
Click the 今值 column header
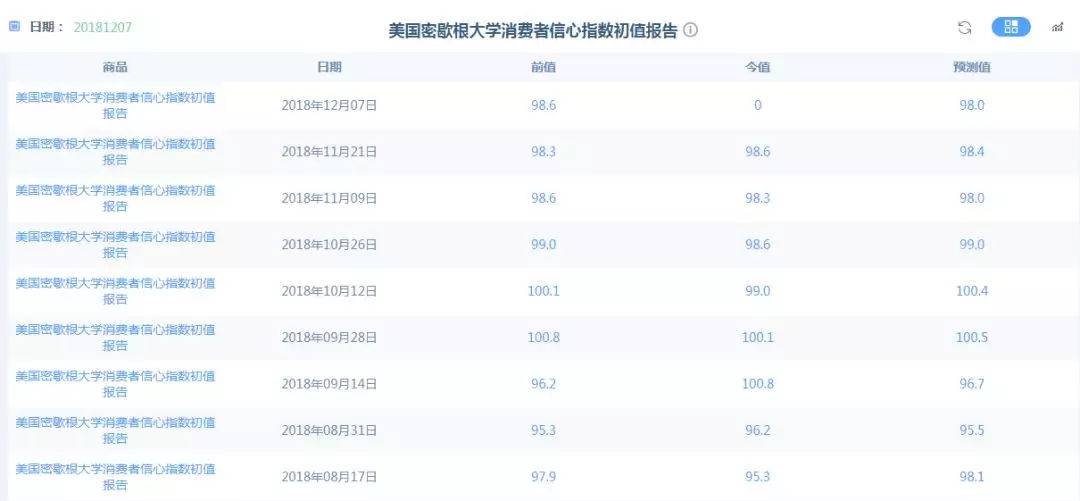[x=758, y=68]
